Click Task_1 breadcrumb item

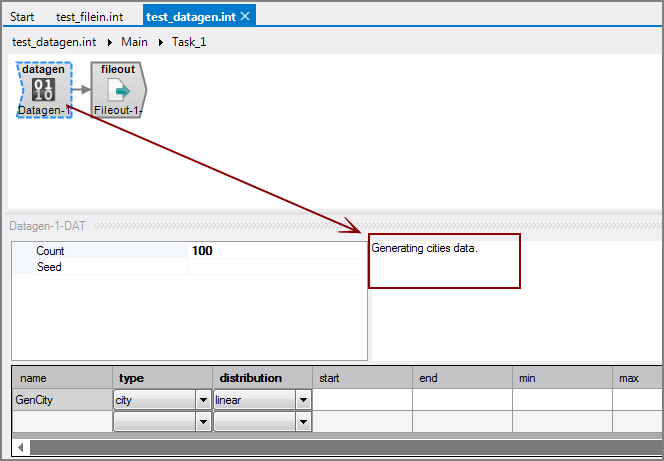[x=189, y=42]
